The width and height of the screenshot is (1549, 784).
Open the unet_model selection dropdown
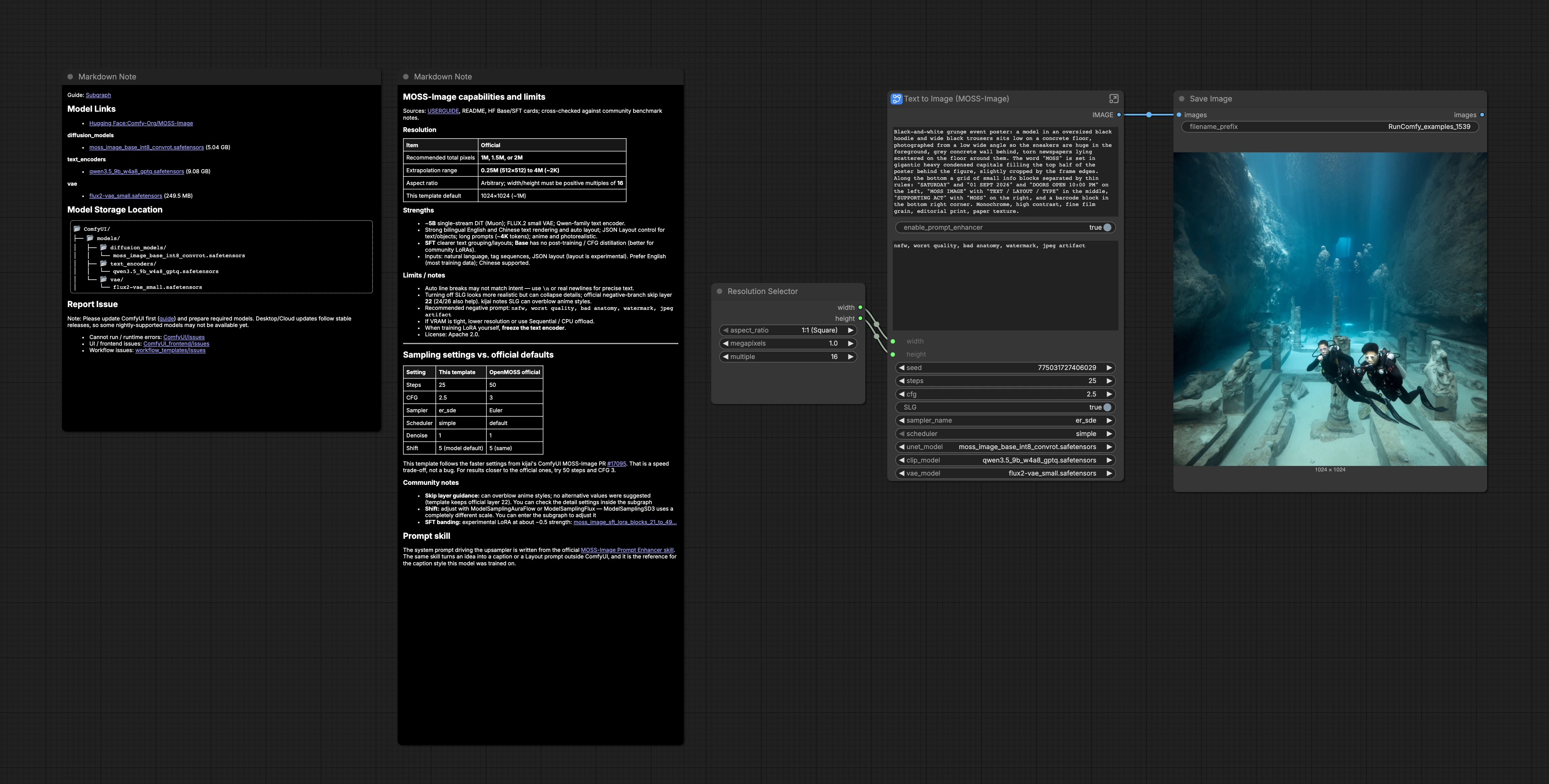tap(1005, 447)
